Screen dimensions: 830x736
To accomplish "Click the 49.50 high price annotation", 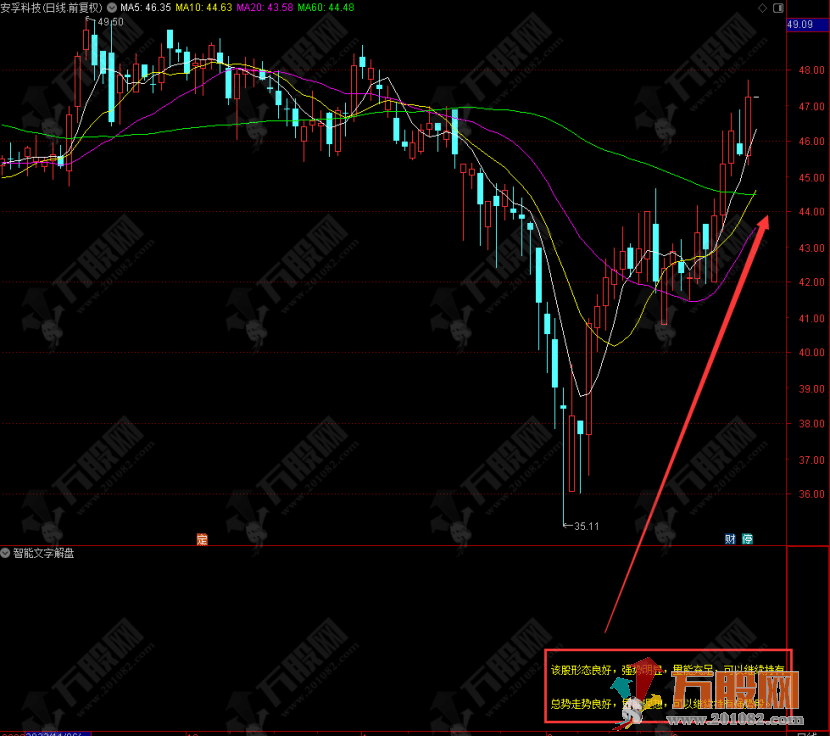I will coord(111,22).
